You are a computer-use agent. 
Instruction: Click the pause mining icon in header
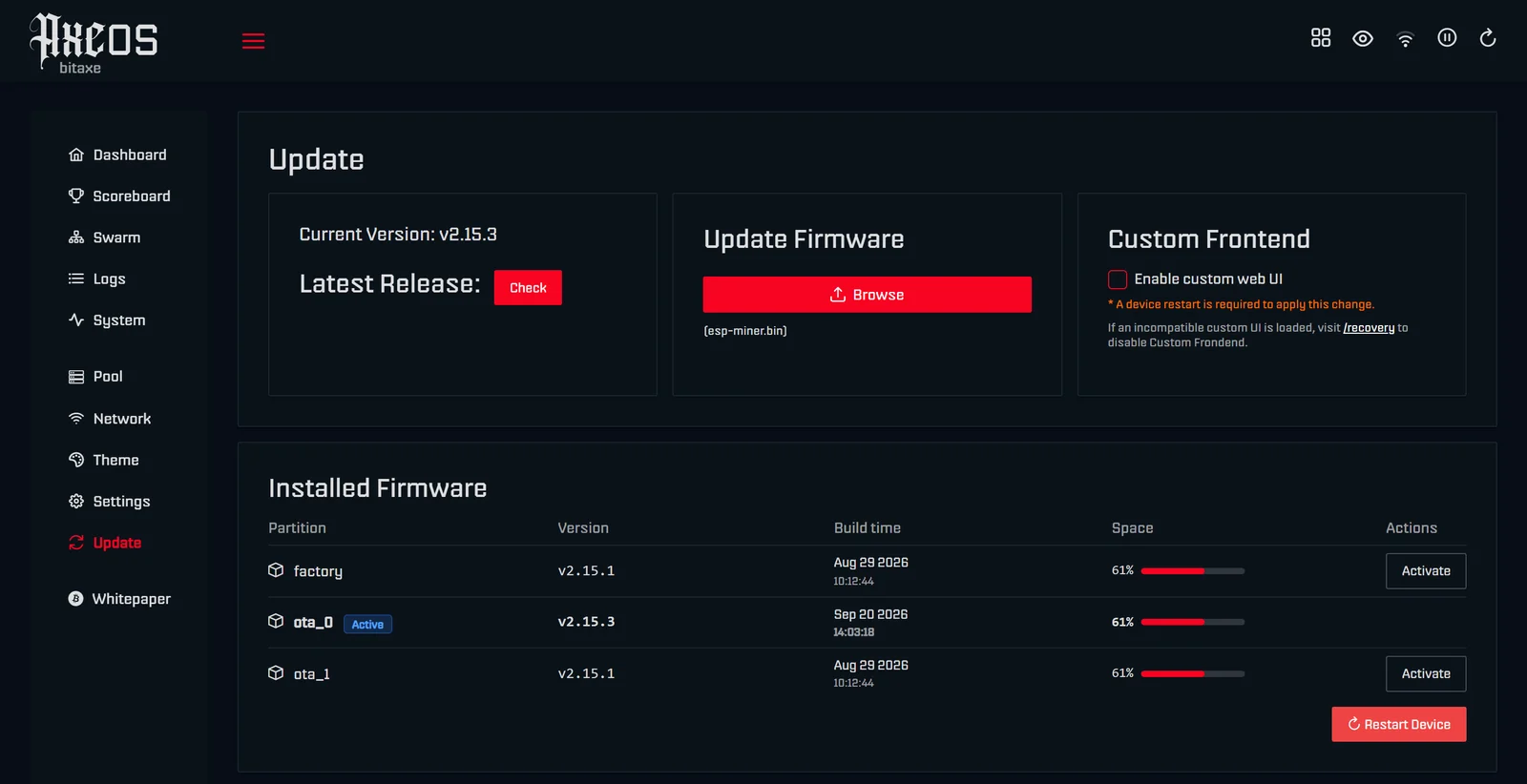pos(1447,38)
